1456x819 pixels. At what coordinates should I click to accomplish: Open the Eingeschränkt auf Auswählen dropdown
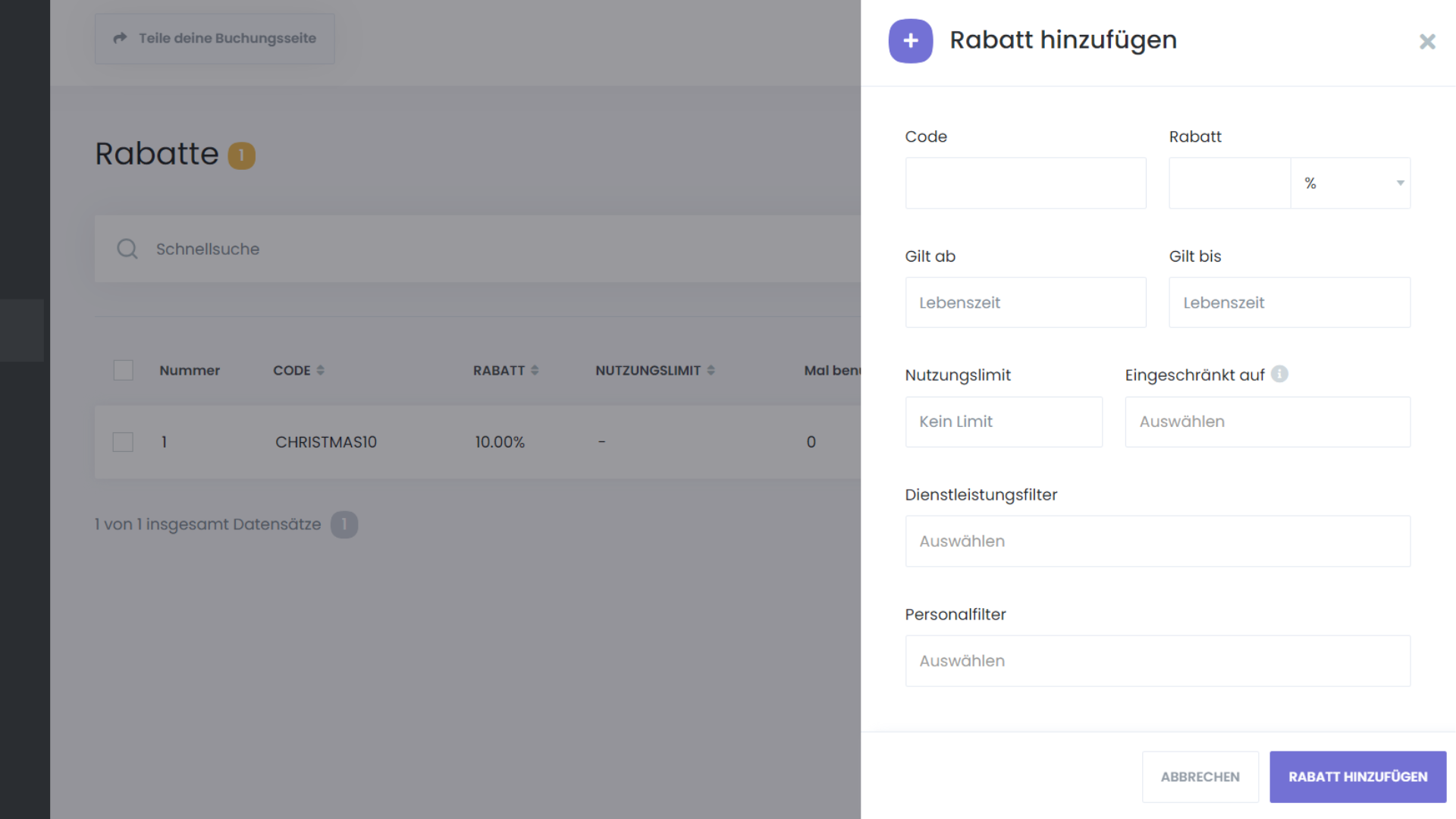(x=1267, y=422)
